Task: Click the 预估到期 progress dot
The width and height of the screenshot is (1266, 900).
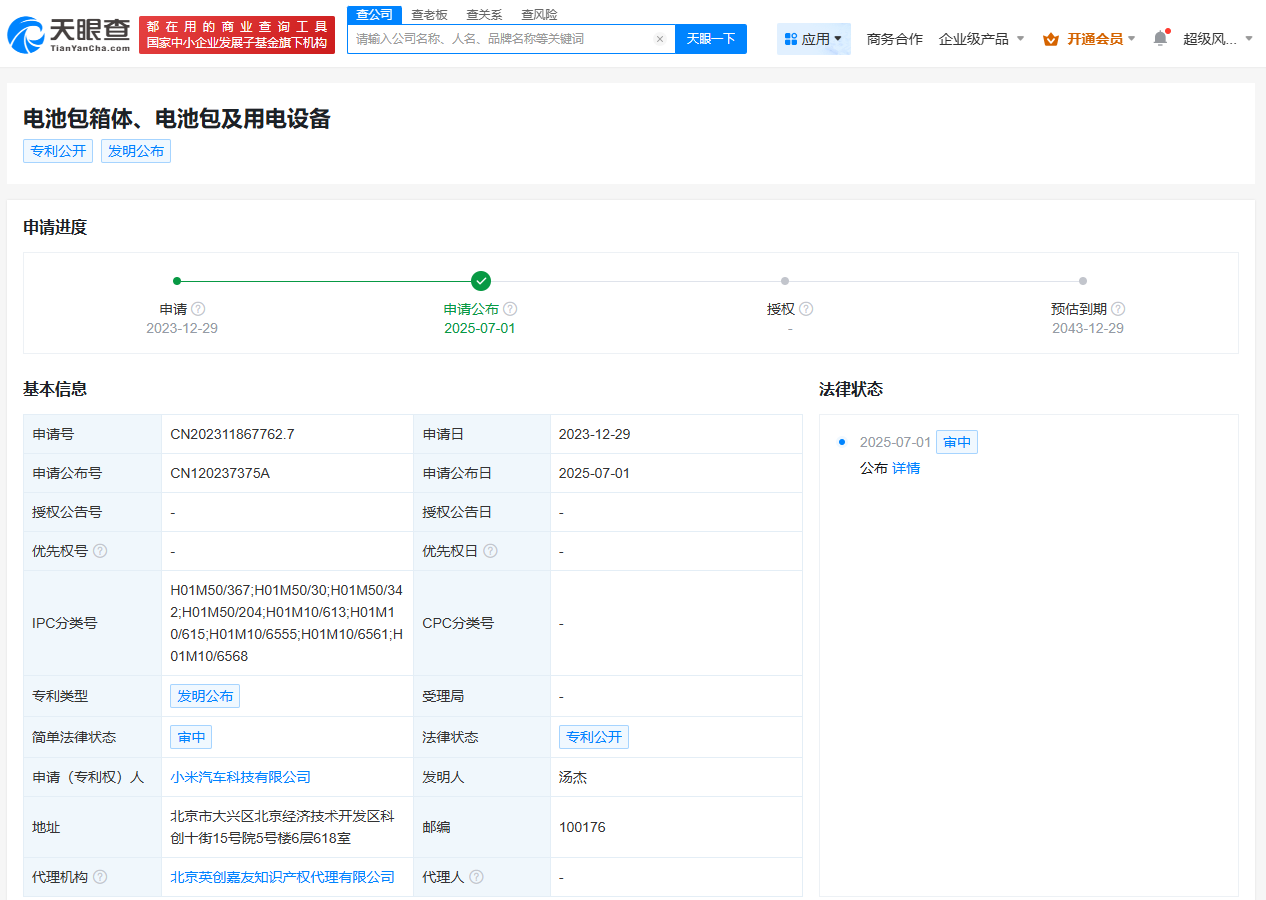Action: point(1083,281)
